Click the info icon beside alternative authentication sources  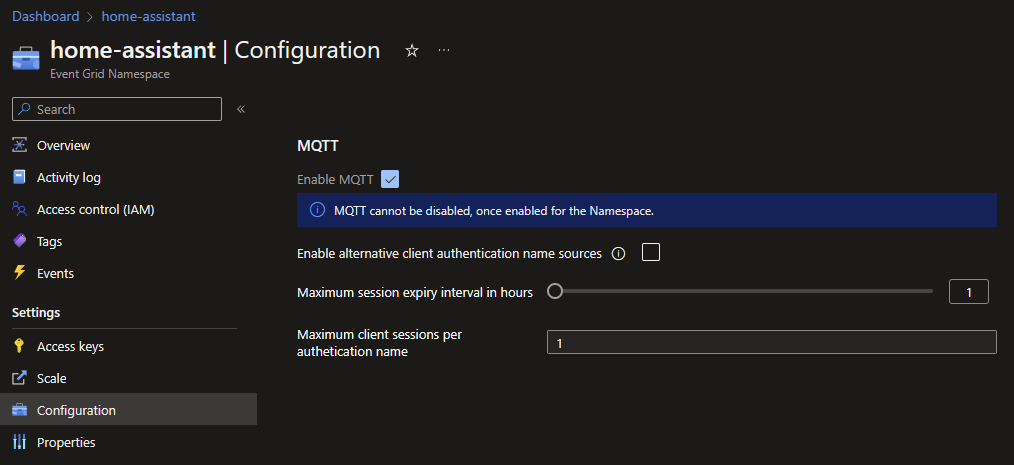(618, 254)
